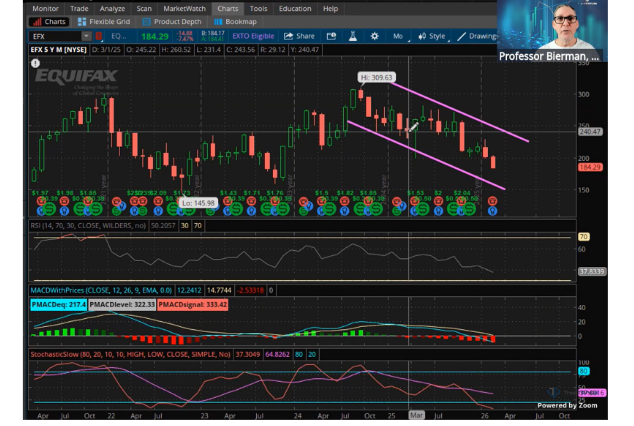634x426 pixels.
Task: Click the Lo: 145.98 price bubble
Action: pos(198,203)
